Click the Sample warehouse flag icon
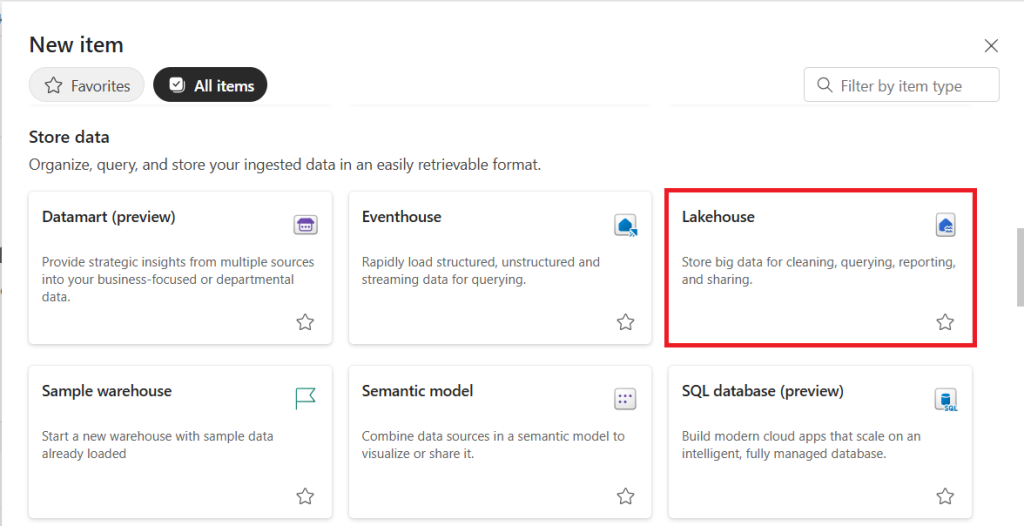Screen dimensions: 1024x526 click(305, 399)
